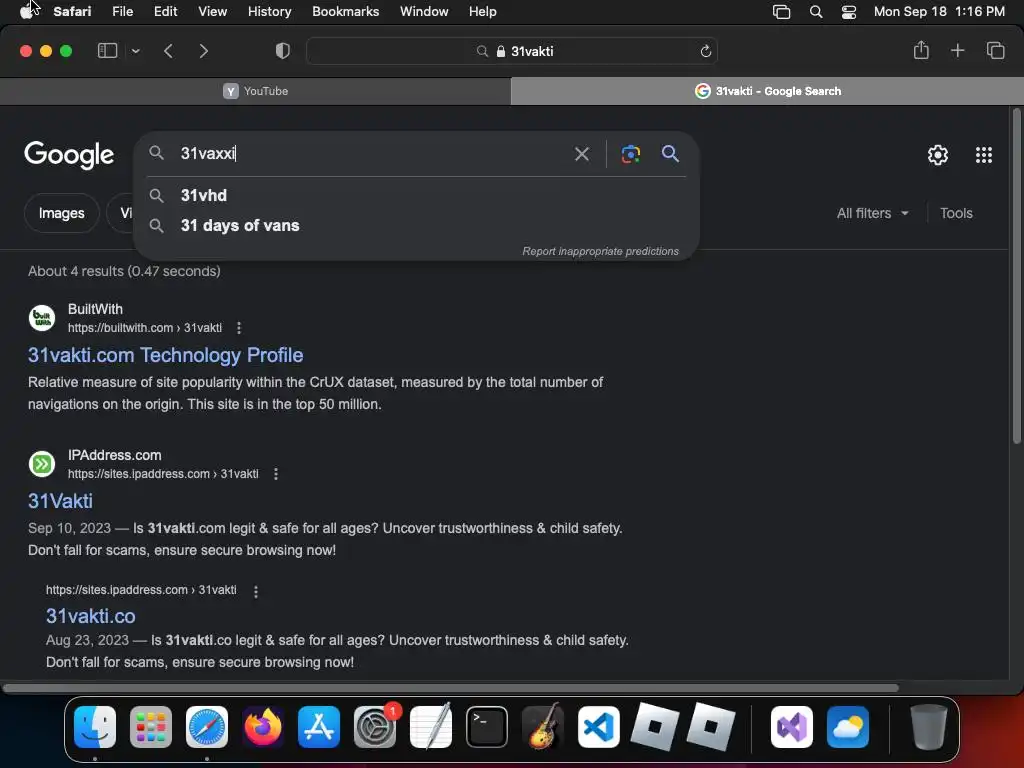The image size is (1024, 768).
Task: Open Visual Studio Code from the Dock
Action: 598,726
